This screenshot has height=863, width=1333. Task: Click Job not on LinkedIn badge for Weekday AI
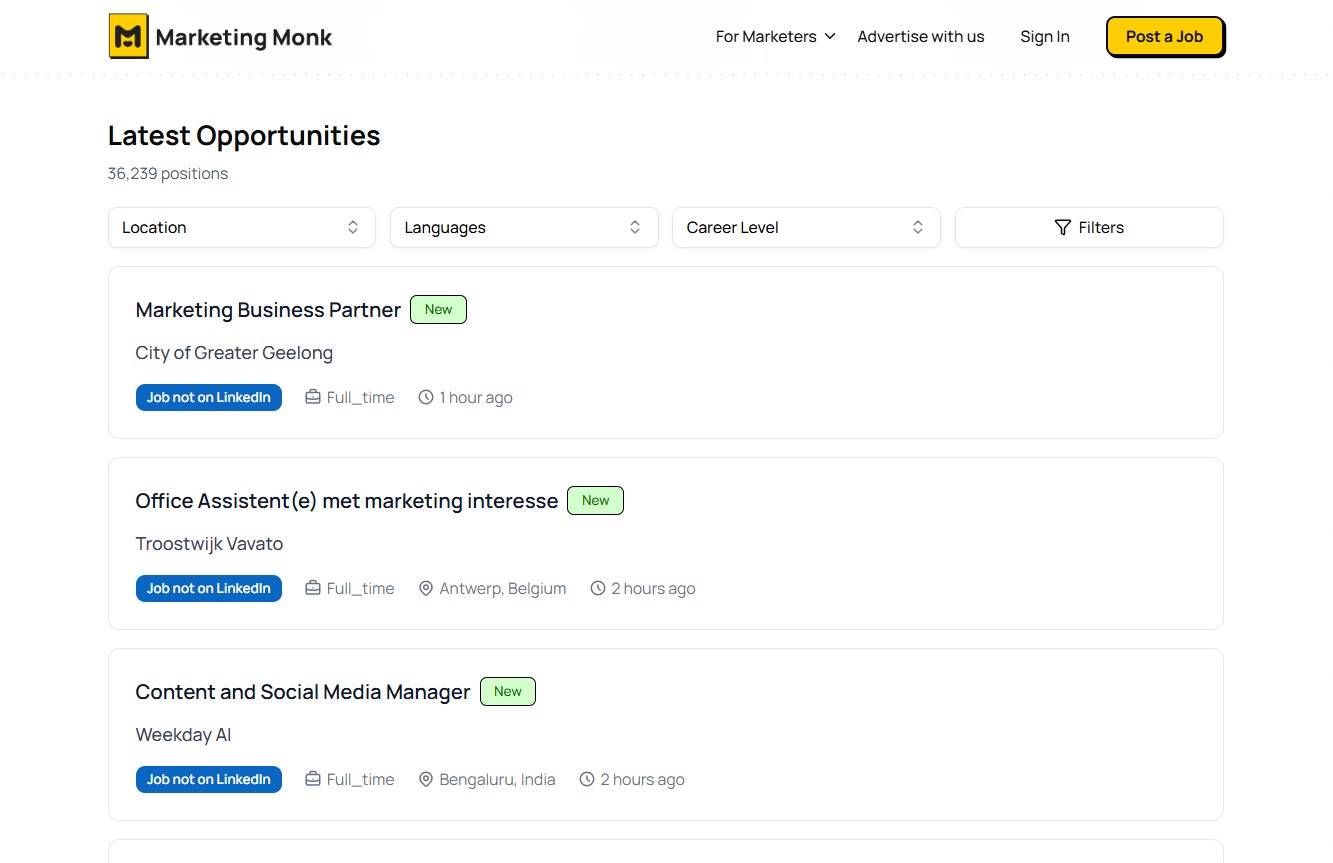click(209, 779)
